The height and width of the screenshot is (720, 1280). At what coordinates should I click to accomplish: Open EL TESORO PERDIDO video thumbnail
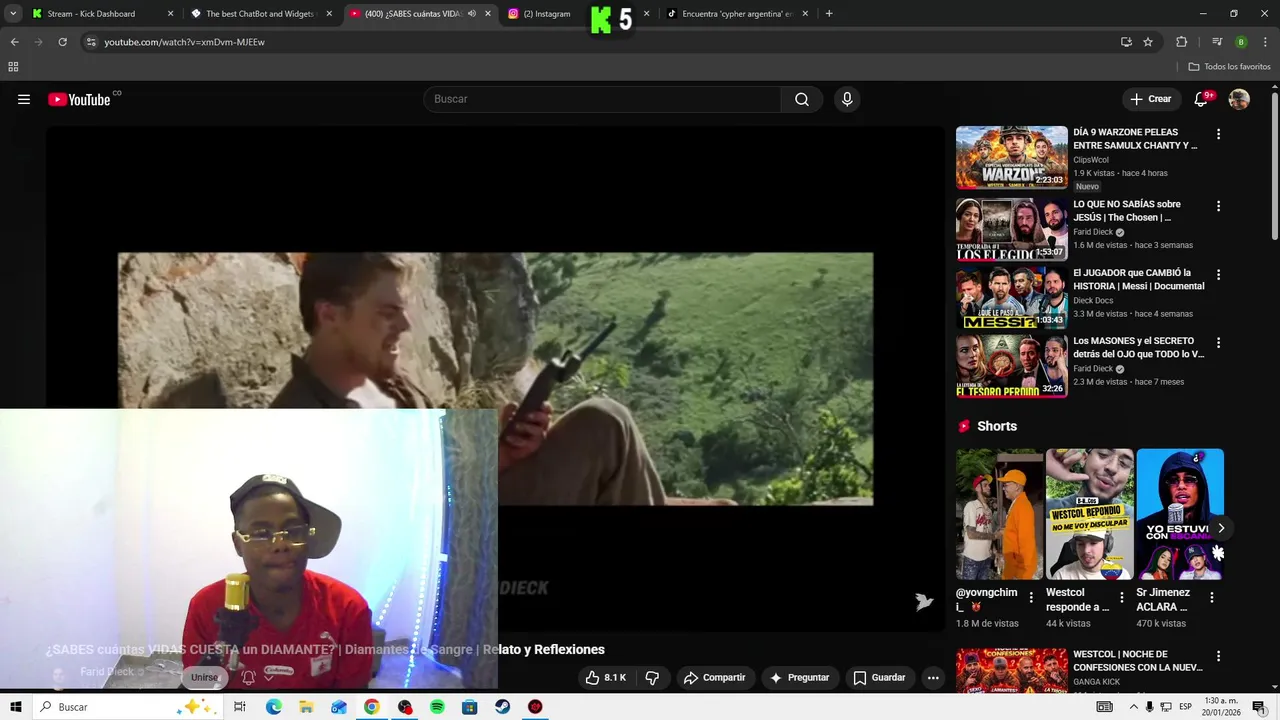coord(1012,366)
